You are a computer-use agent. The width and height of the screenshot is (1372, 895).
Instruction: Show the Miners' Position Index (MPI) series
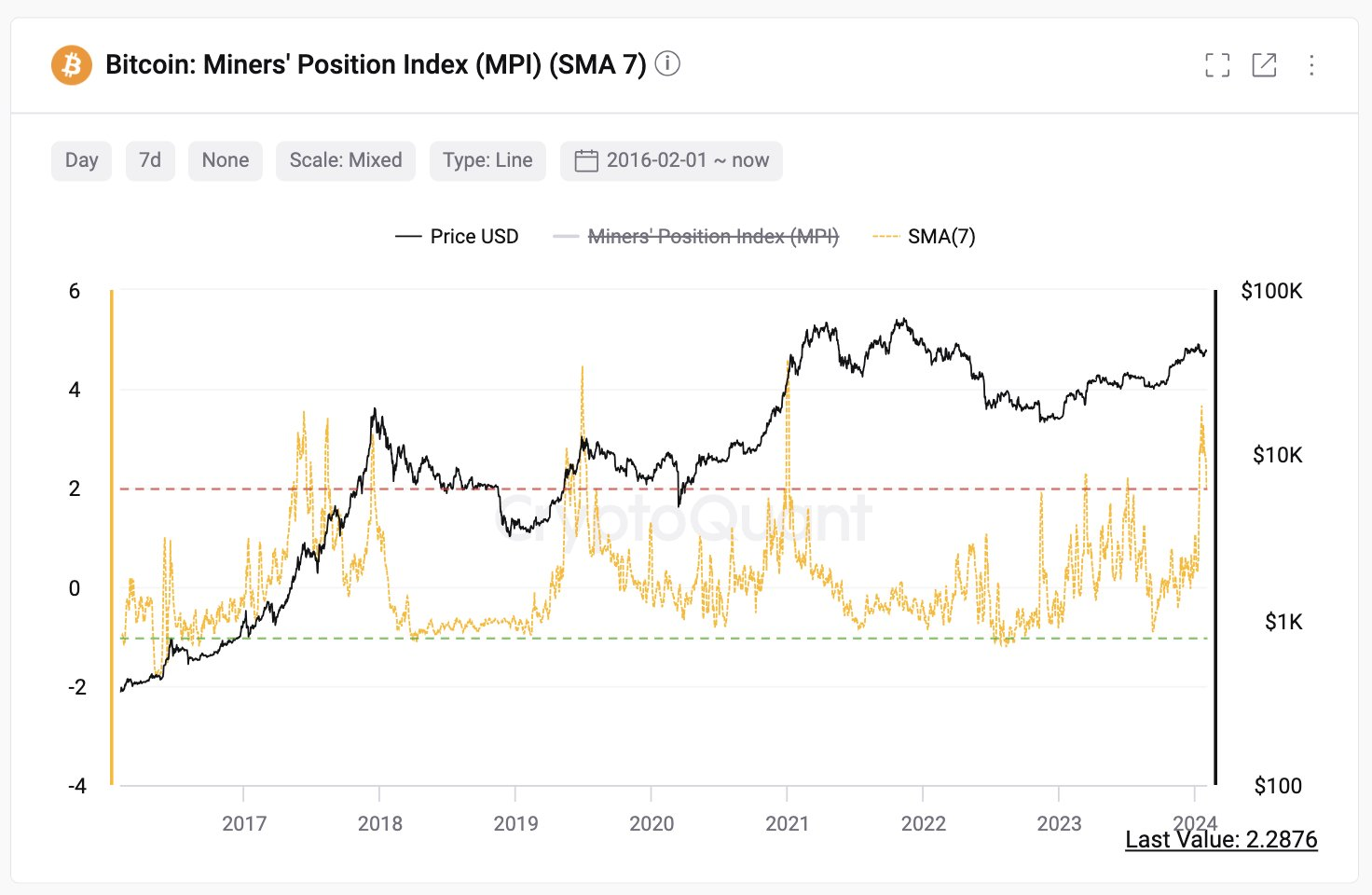coord(695,237)
